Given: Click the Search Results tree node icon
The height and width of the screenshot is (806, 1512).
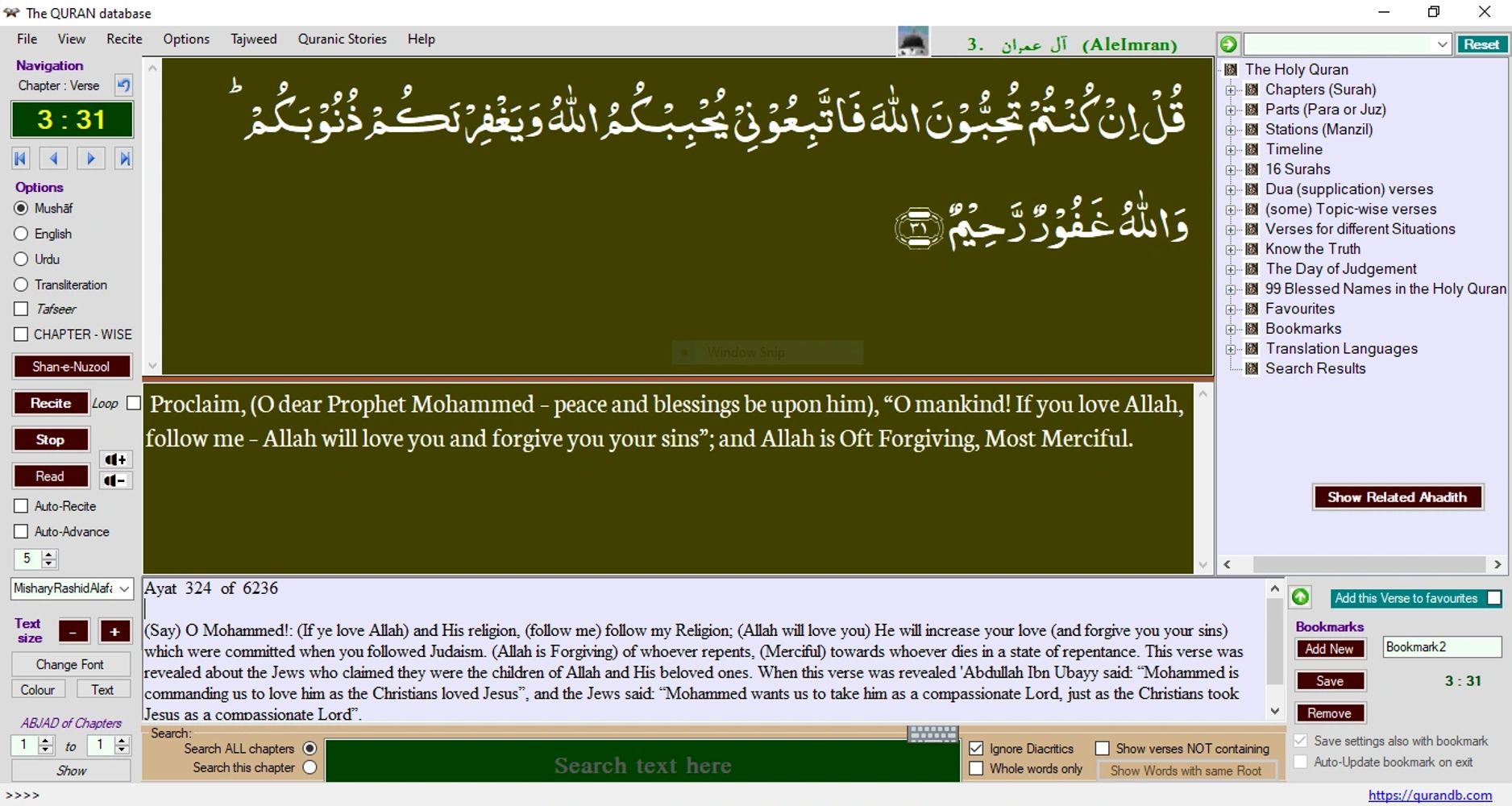Looking at the screenshot, I should (1252, 368).
